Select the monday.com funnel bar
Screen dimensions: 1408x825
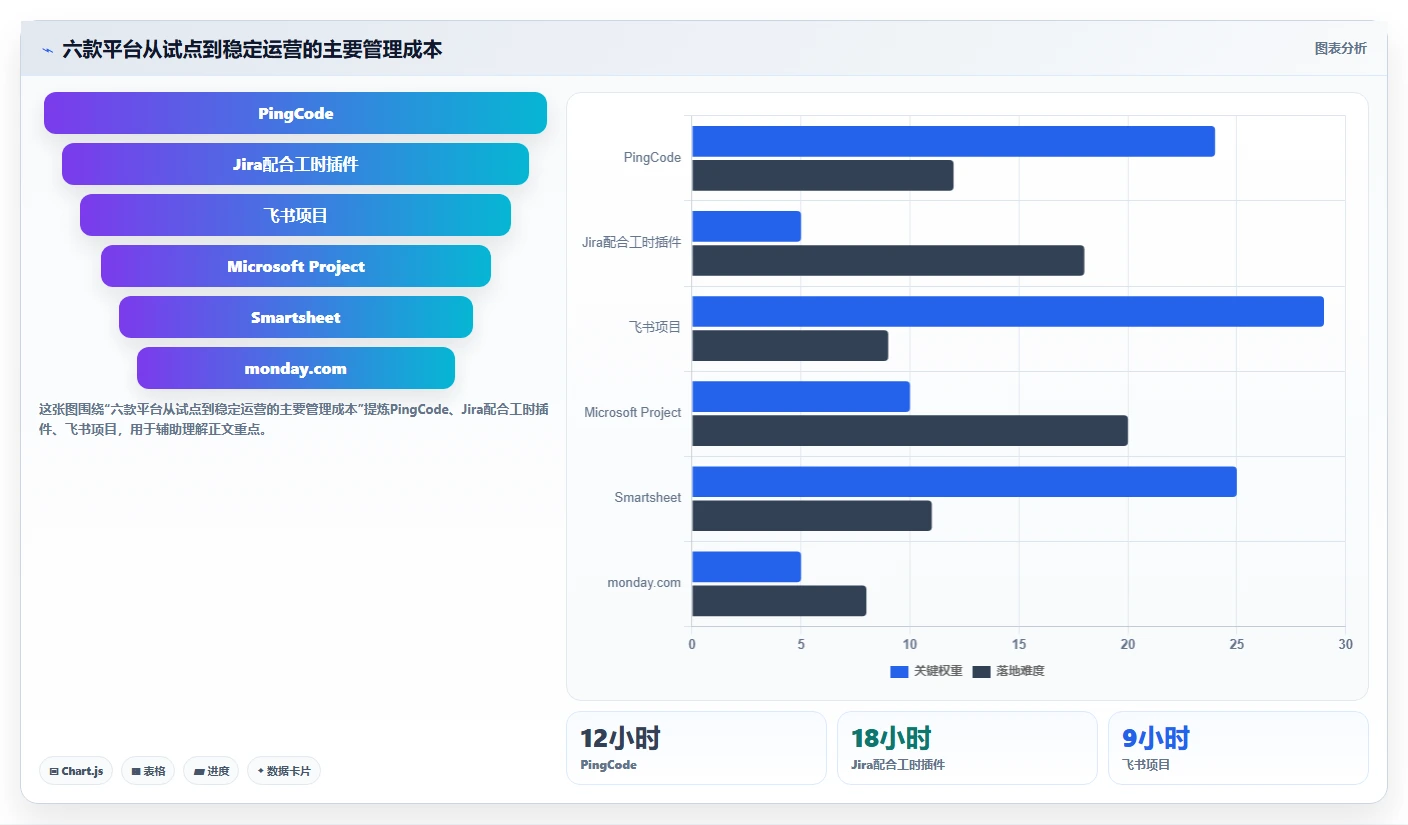(x=295, y=368)
